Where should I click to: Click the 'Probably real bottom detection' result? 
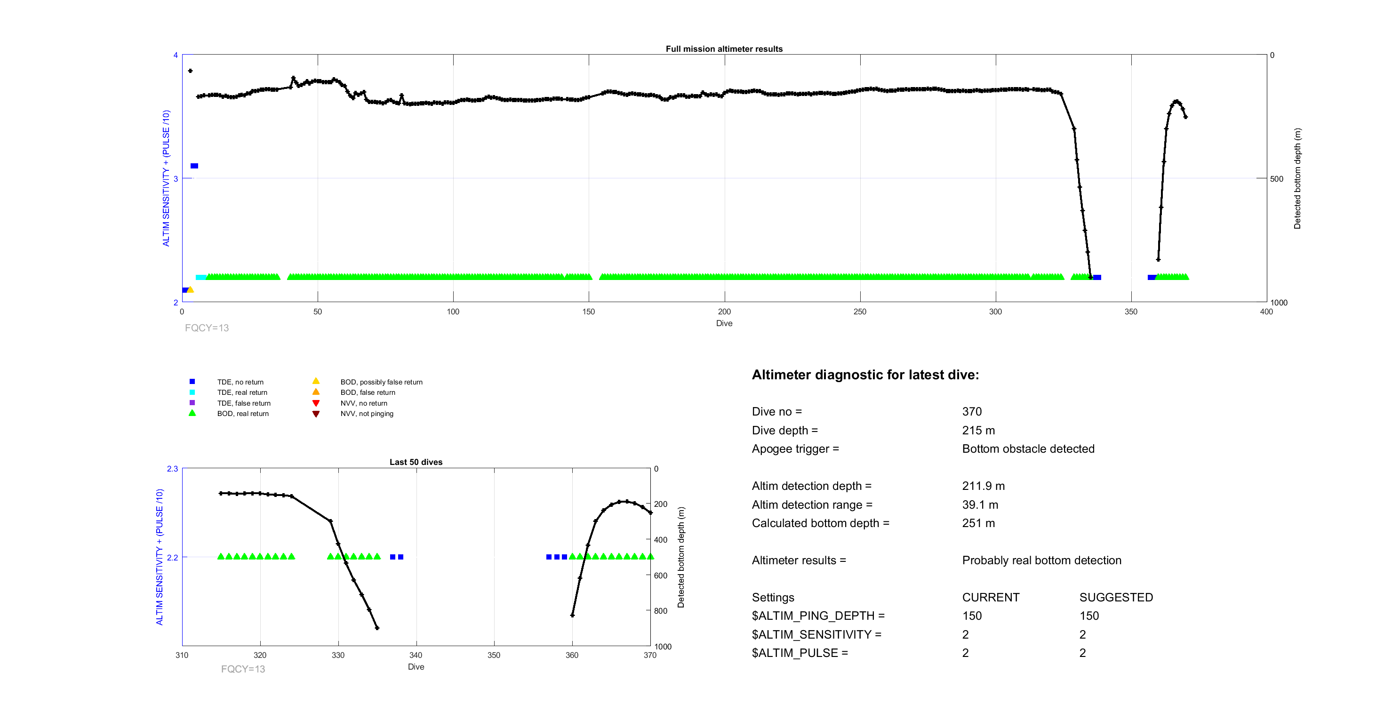[x=1041, y=560]
